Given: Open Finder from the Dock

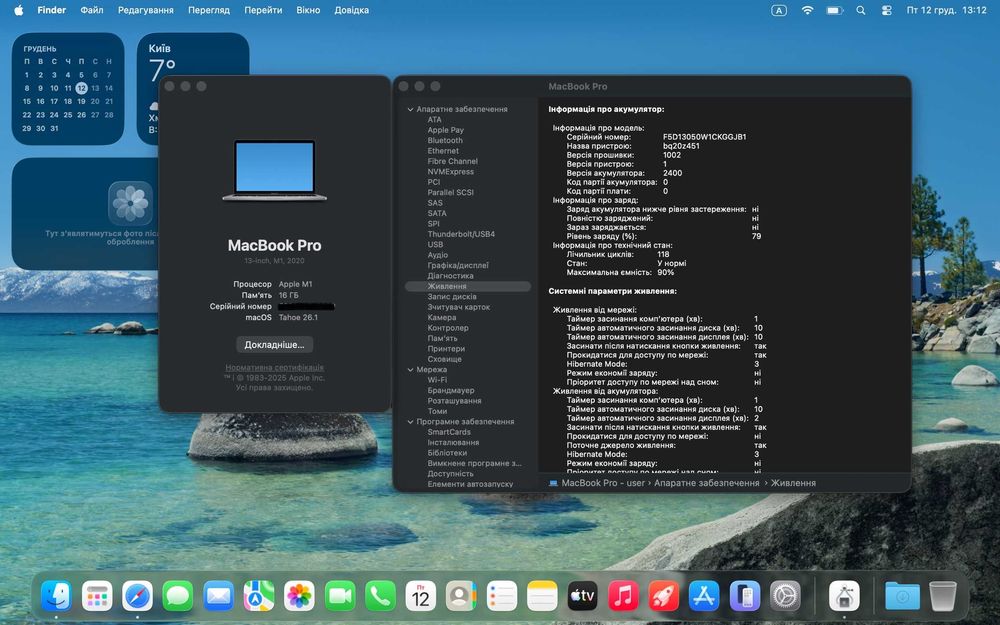Looking at the screenshot, I should point(56,597).
